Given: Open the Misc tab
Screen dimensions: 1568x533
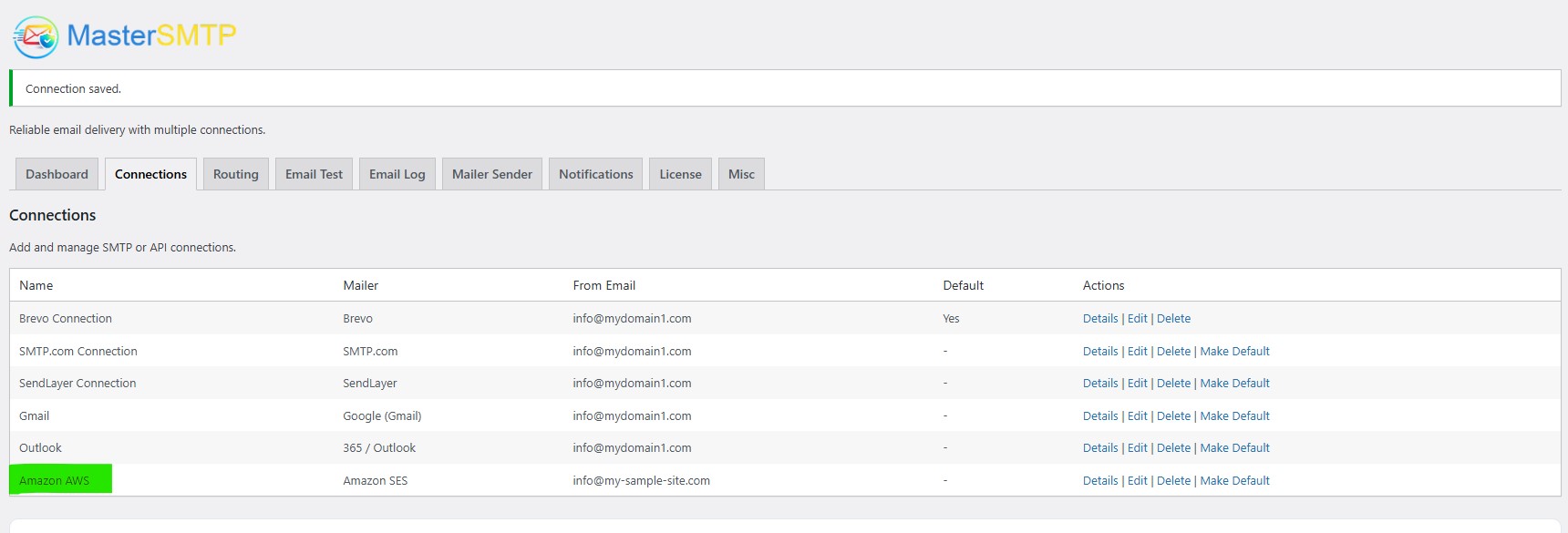Looking at the screenshot, I should pos(741,174).
